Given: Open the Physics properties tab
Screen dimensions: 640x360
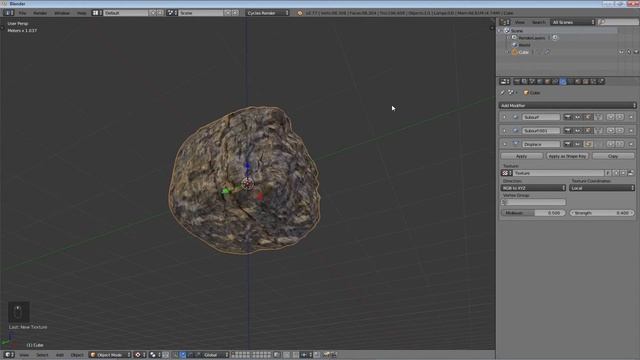Looking at the screenshot, I should coord(601,82).
